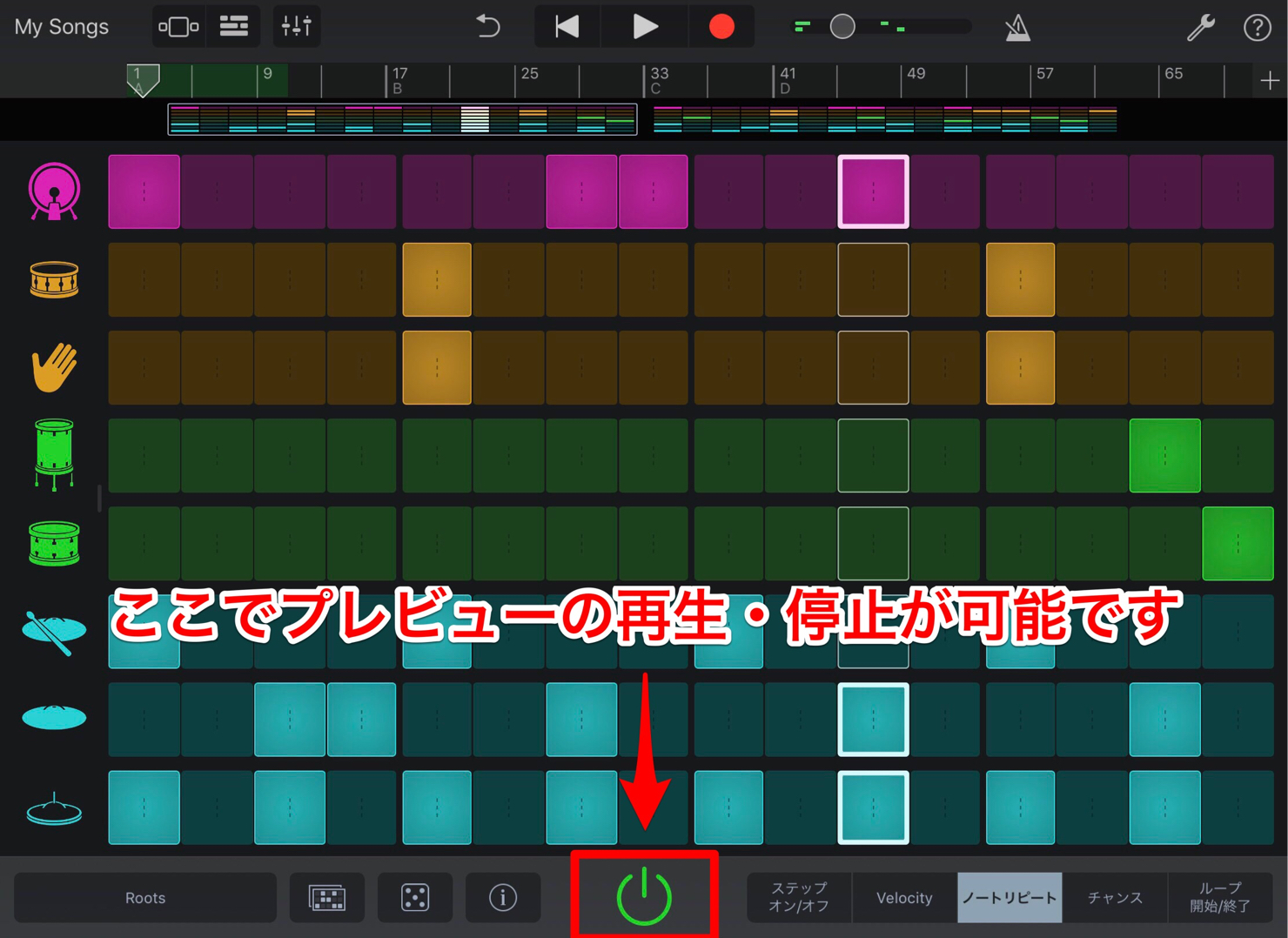Jump to bar 17 section B on ruler
Screen dimensions: 1288x938
(399, 81)
